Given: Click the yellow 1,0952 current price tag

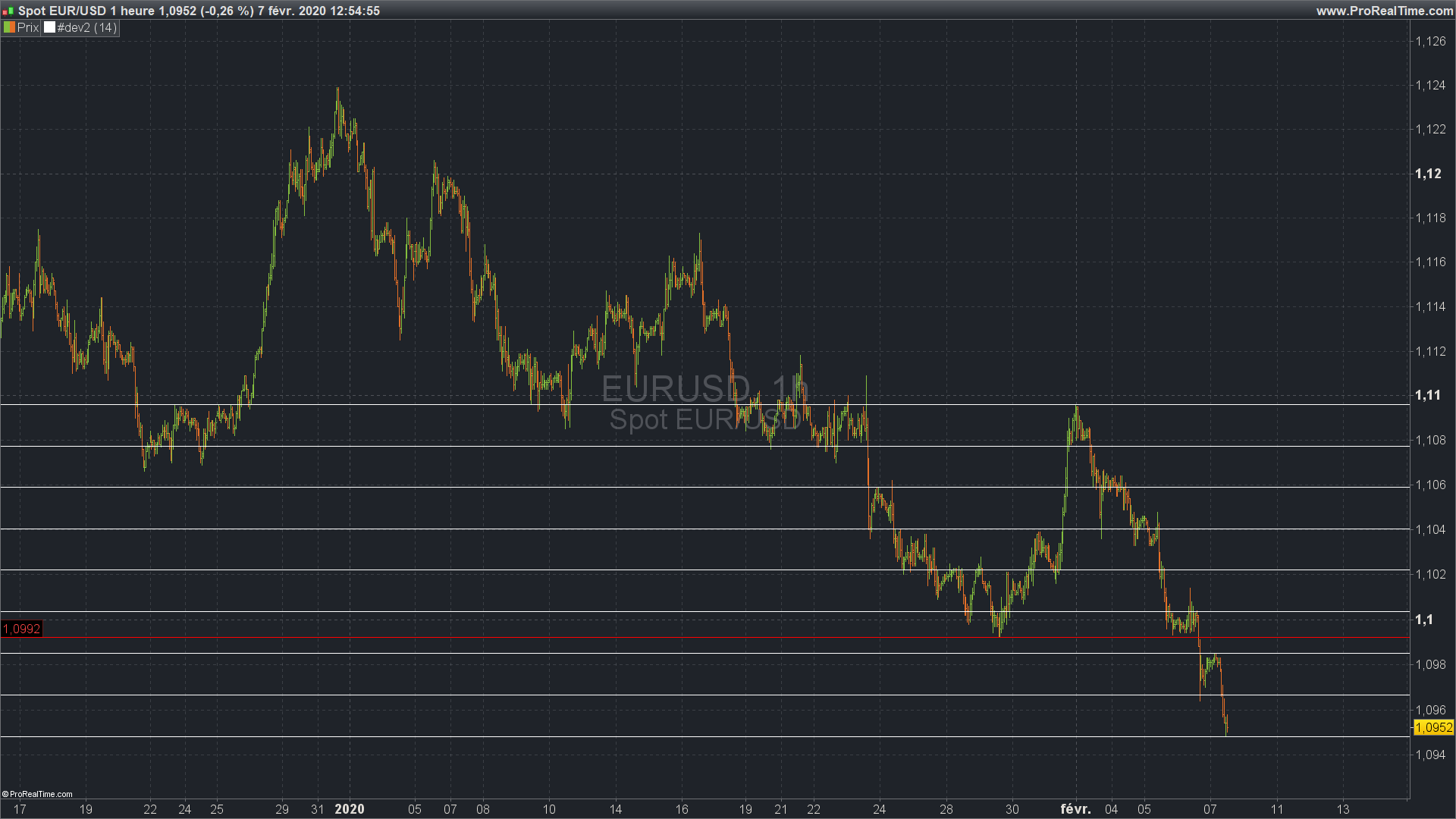Looking at the screenshot, I should (x=1433, y=727).
